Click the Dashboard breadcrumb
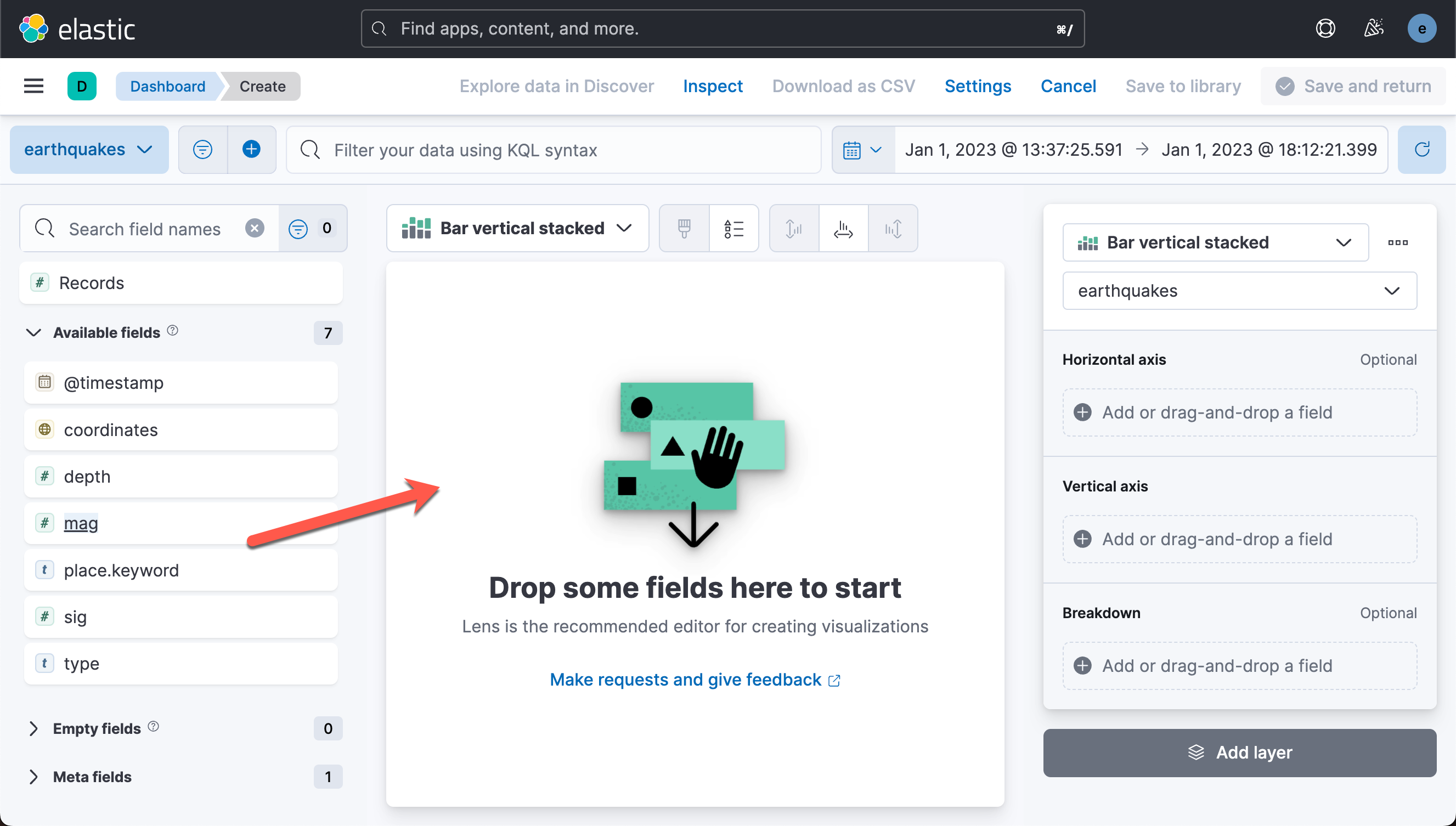 [x=167, y=86]
